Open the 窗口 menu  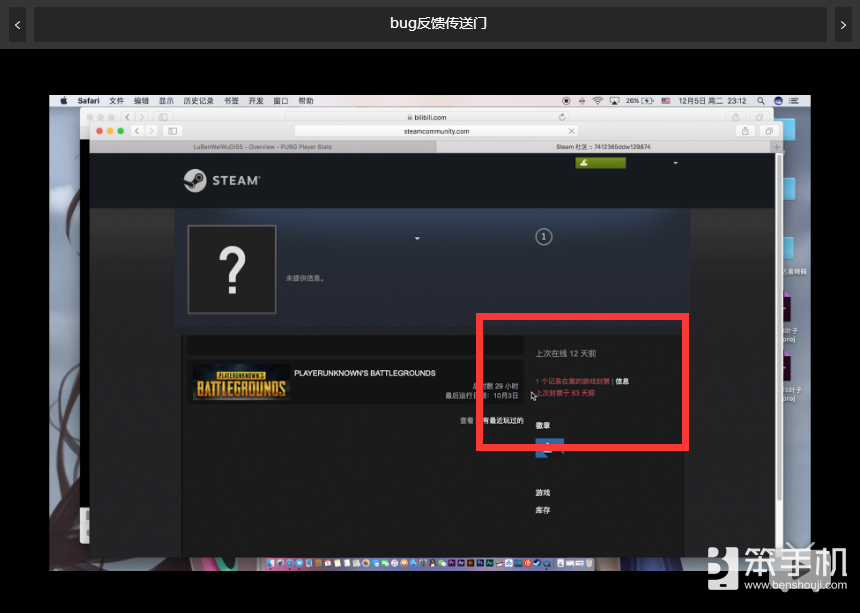tap(281, 101)
